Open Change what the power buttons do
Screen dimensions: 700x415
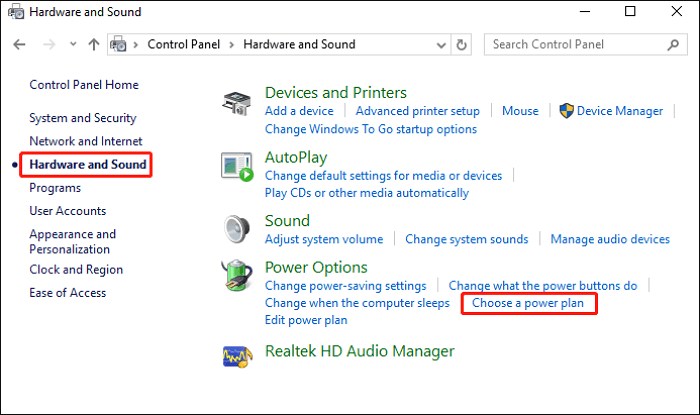tap(542, 286)
